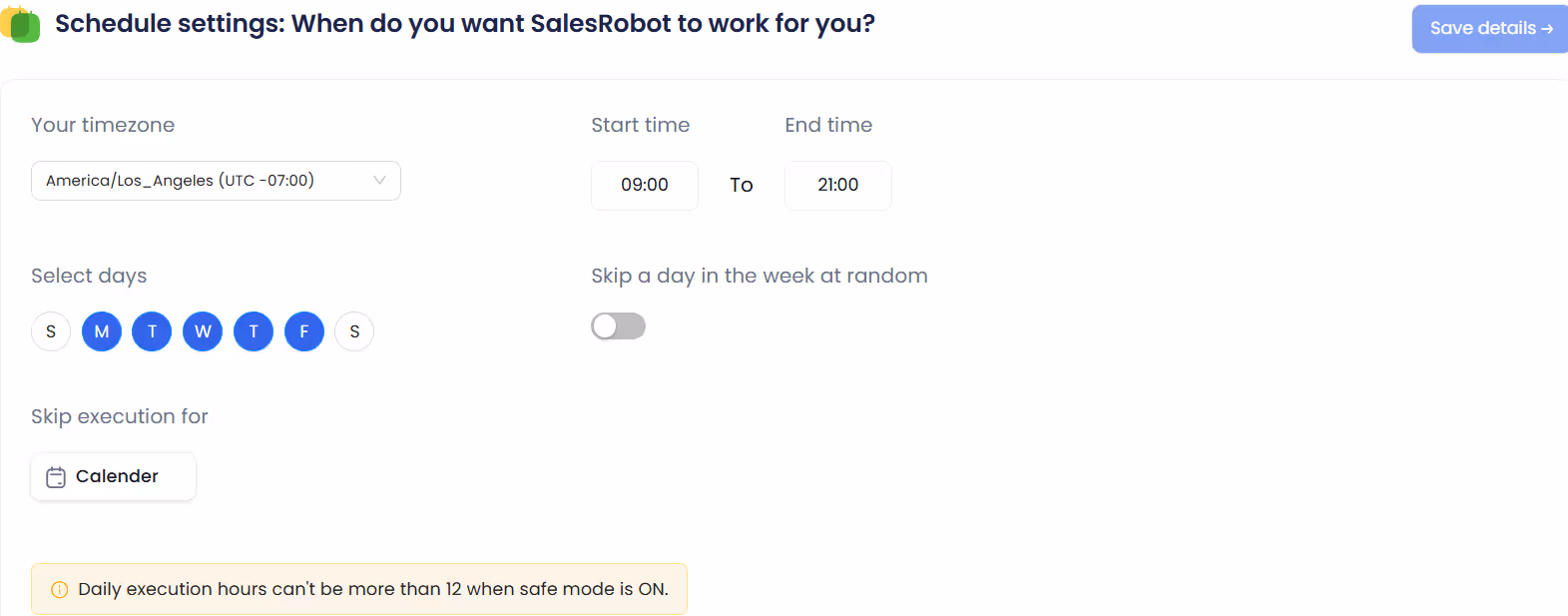Image resolution: width=1568 pixels, height=616 pixels.
Task: Deselect Thursday from the active days
Action: coord(253,330)
